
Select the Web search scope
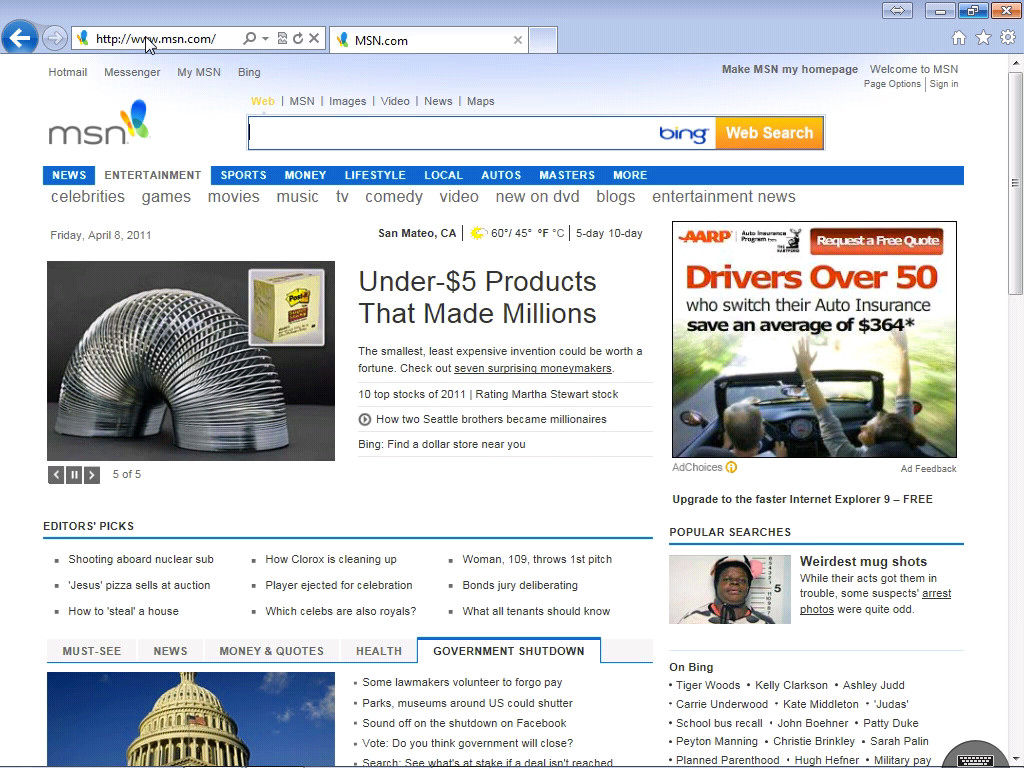point(263,101)
